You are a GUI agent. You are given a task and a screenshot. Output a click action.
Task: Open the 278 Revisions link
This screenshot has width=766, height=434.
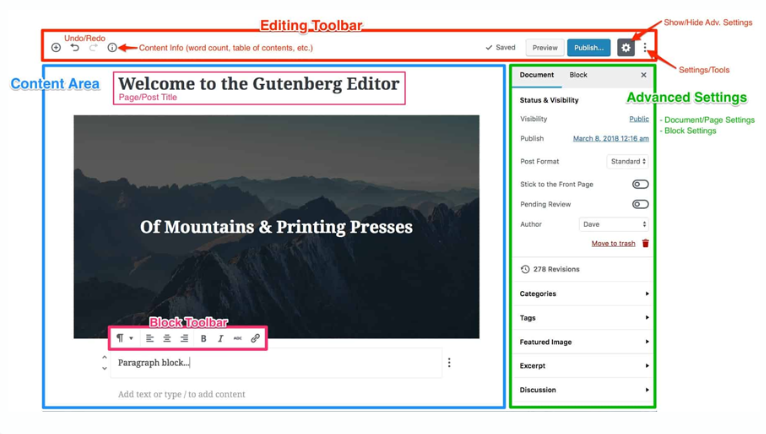pyautogui.click(x=556, y=269)
